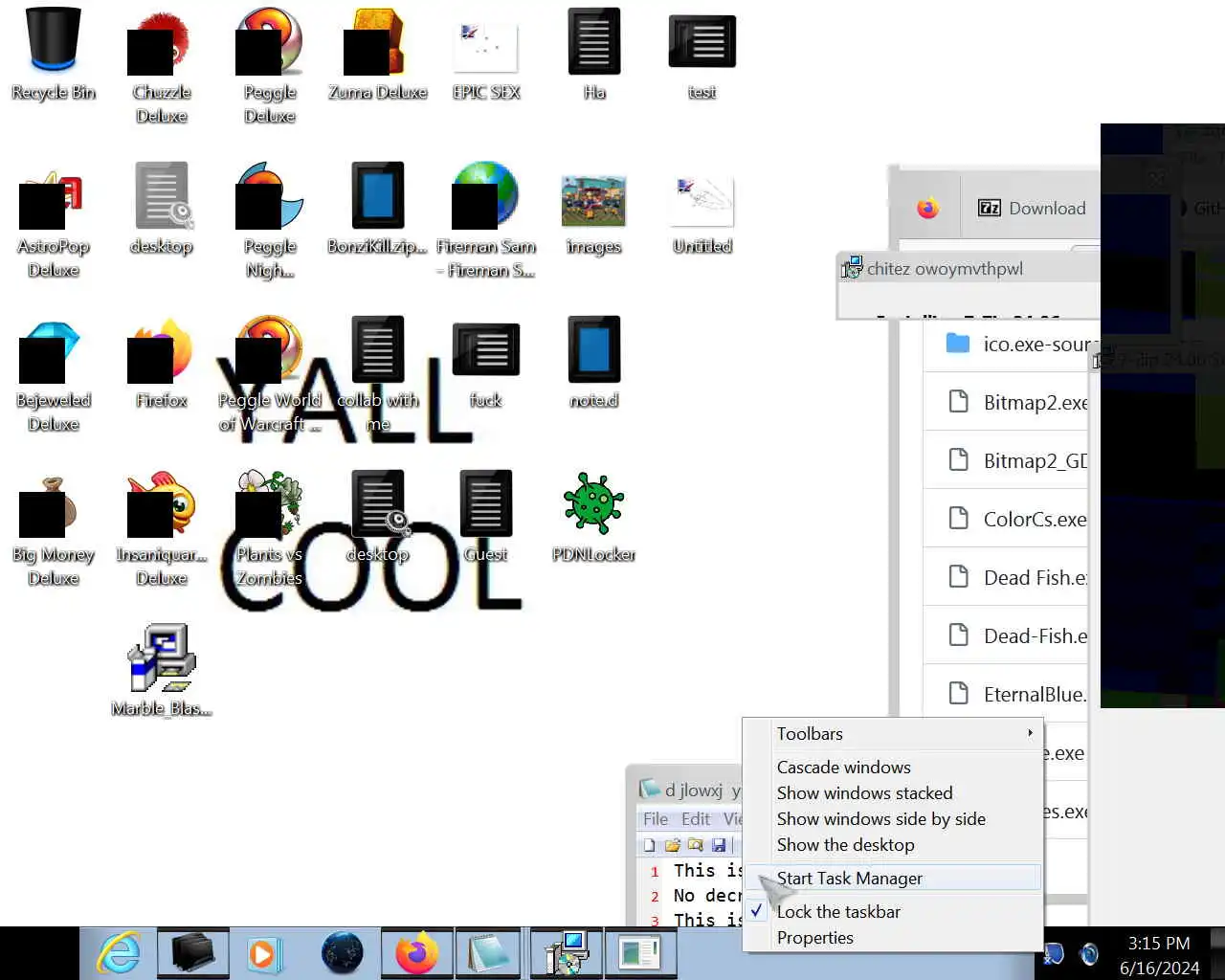Image resolution: width=1225 pixels, height=980 pixels.
Task: Switch to Firefox via the taskbar button
Action: [x=416, y=953]
